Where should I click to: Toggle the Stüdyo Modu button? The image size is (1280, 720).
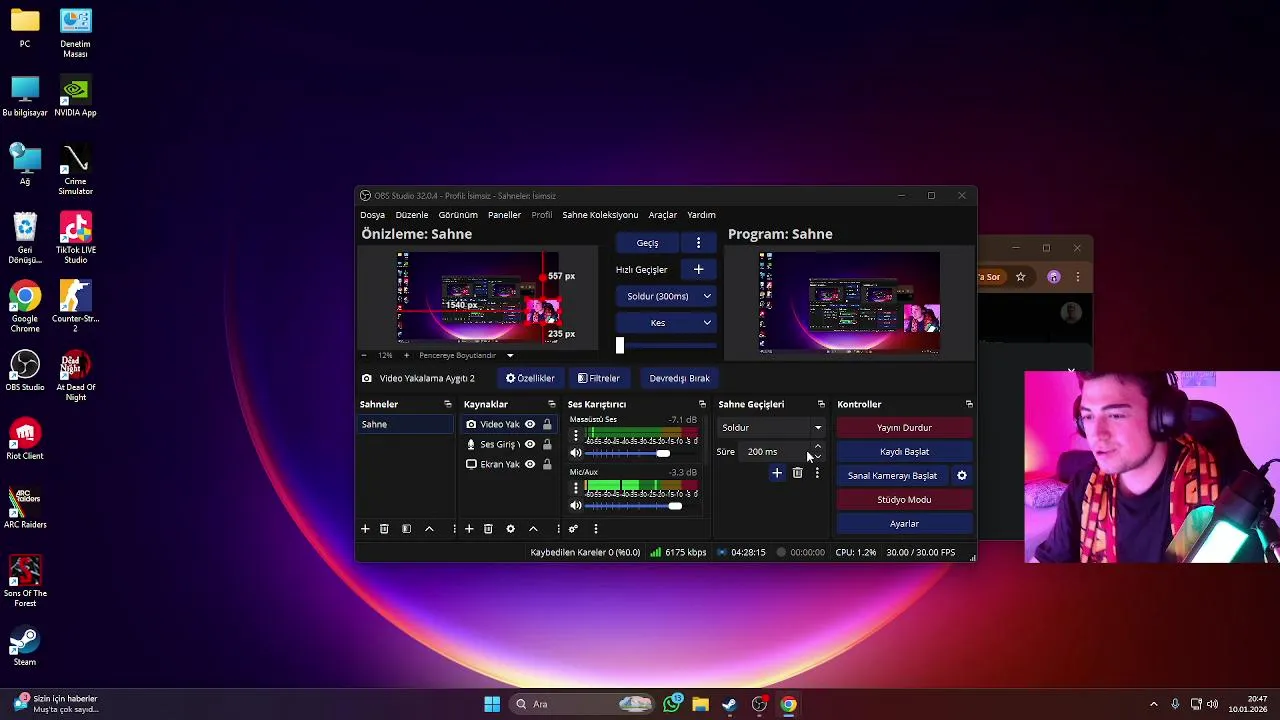click(x=904, y=500)
